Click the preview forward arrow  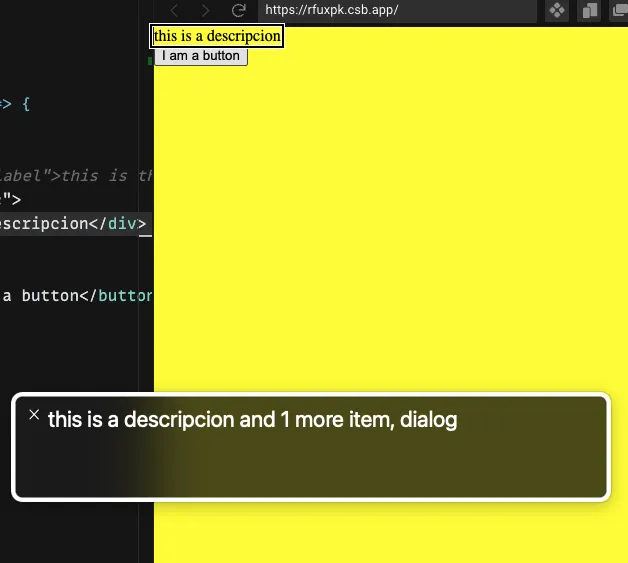[x=205, y=10]
